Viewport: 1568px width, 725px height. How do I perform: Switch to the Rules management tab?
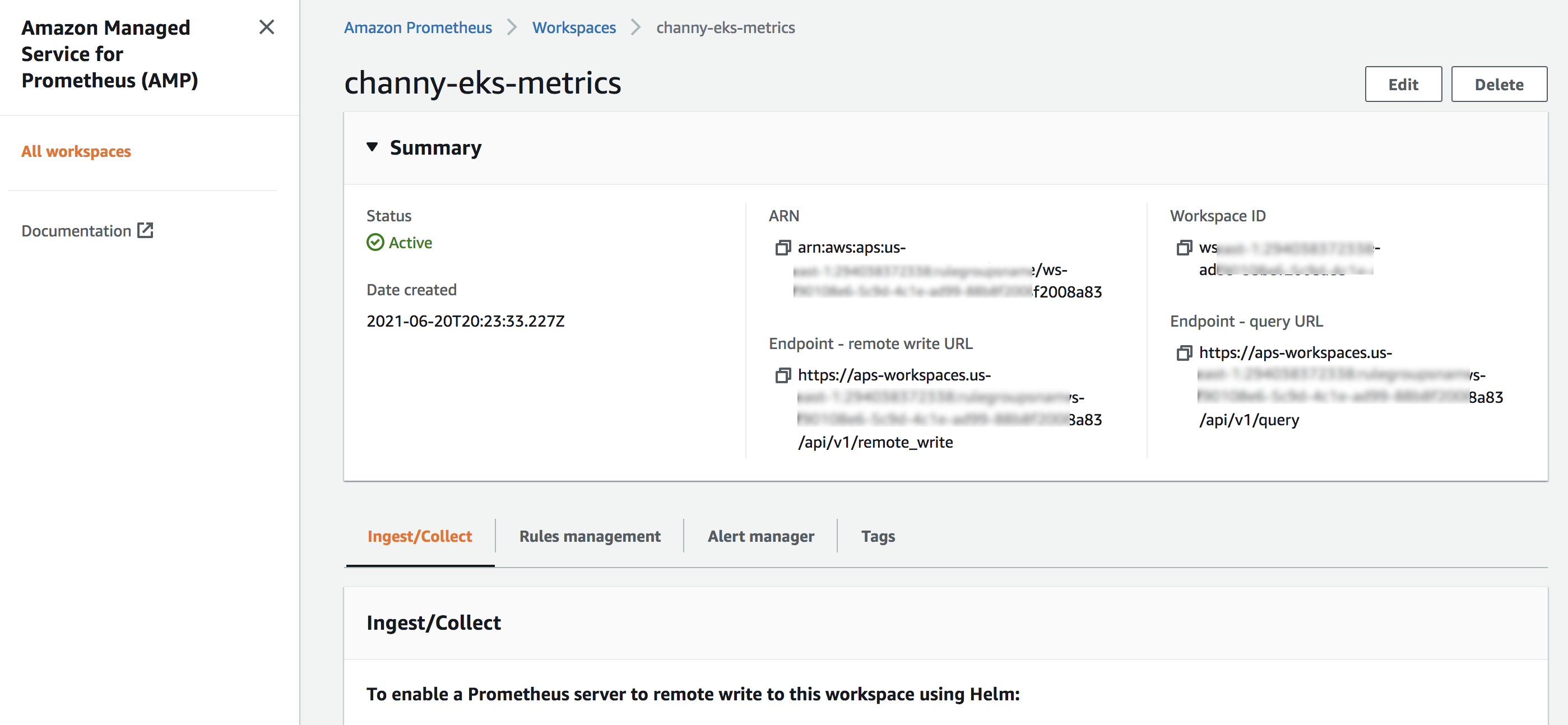tap(589, 536)
